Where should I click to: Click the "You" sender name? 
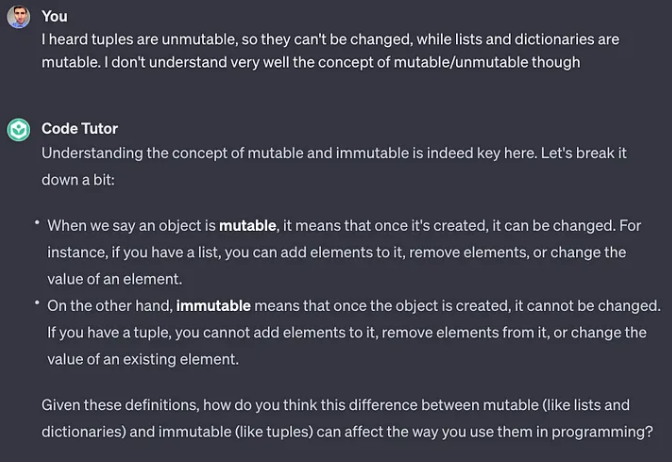click(54, 16)
